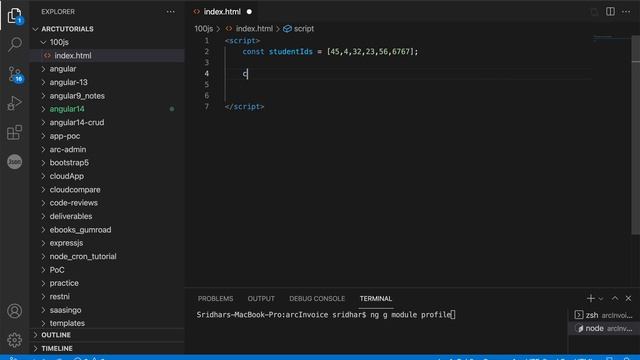Image resolution: width=640 pixels, height=360 pixels.
Task: Create a new terminal with plus icon
Action: click(x=590, y=299)
